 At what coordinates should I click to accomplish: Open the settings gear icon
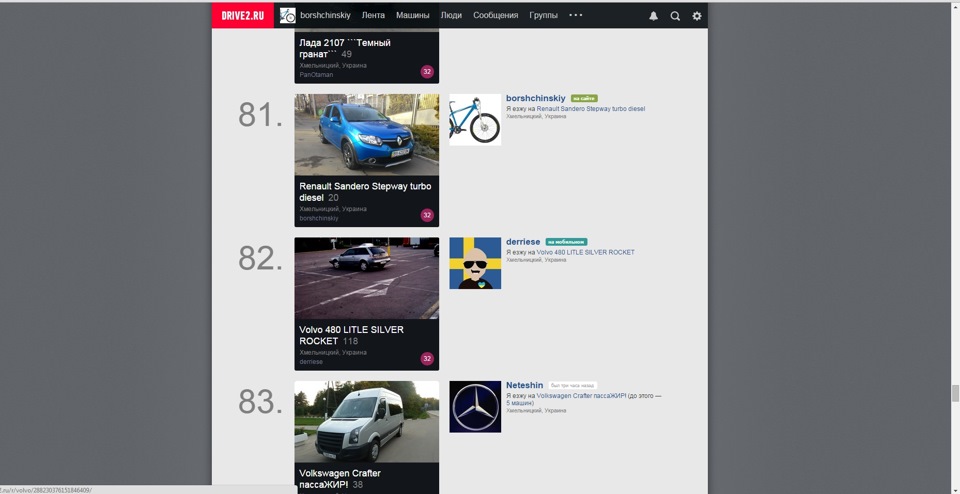[697, 16]
